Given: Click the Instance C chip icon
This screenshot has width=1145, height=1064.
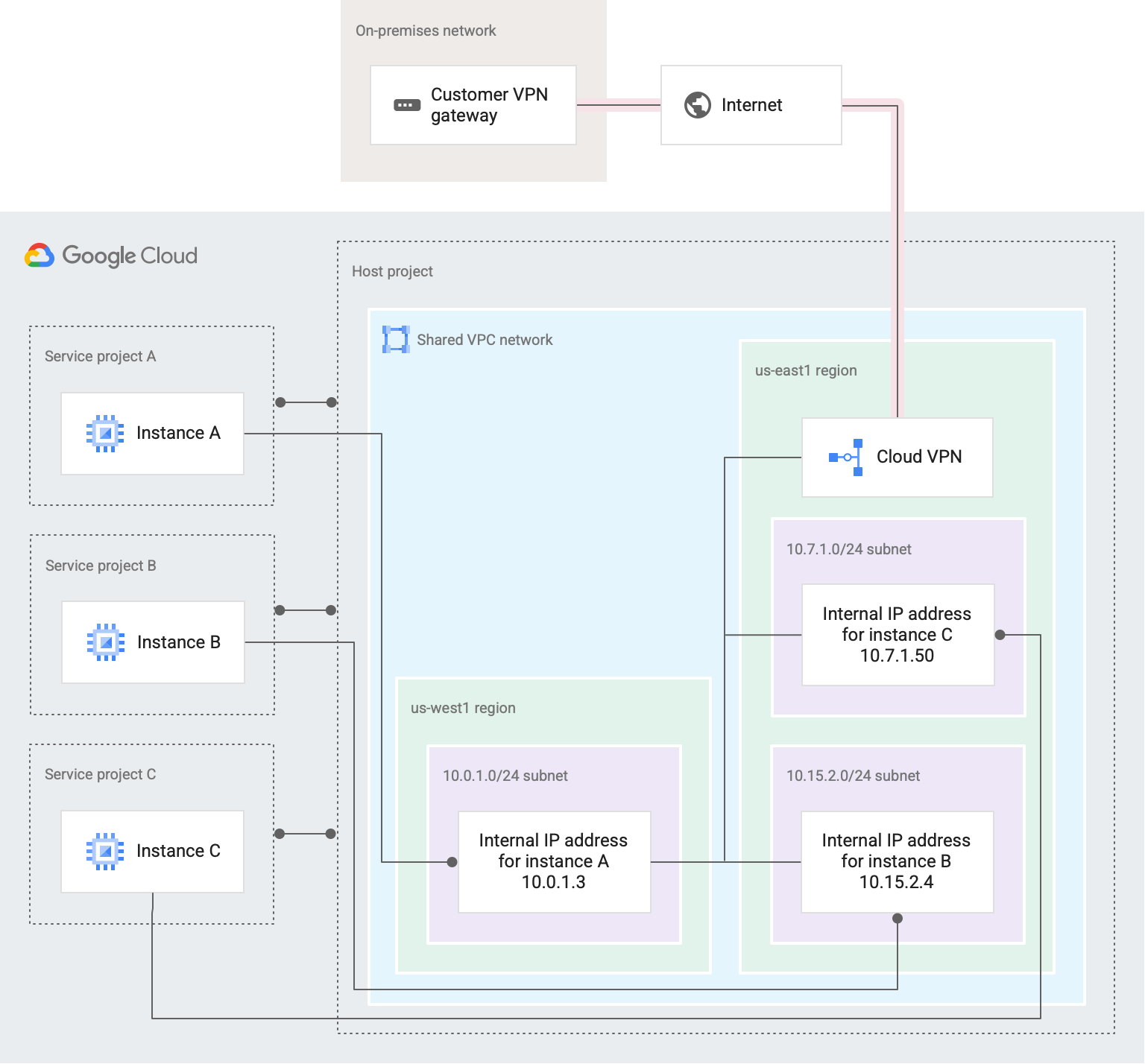Looking at the screenshot, I should [105, 851].
